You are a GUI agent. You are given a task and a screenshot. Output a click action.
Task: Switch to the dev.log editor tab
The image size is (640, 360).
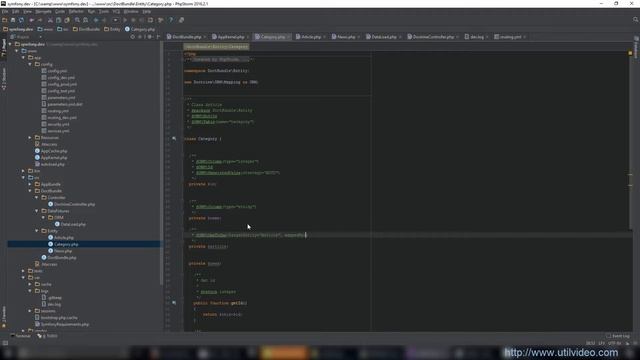pos(477,37)
